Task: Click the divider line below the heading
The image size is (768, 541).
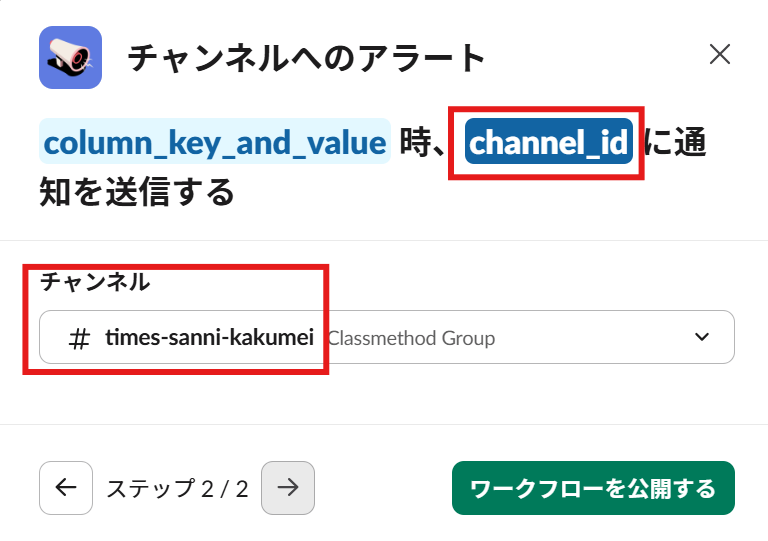Action: 384,240
